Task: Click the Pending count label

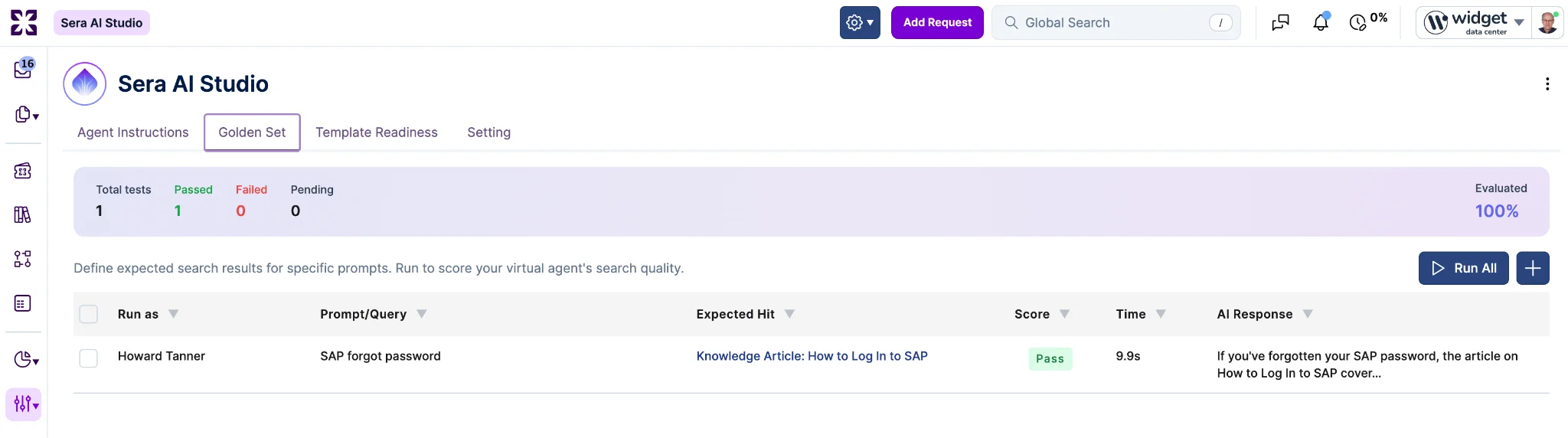Action: 312,190
